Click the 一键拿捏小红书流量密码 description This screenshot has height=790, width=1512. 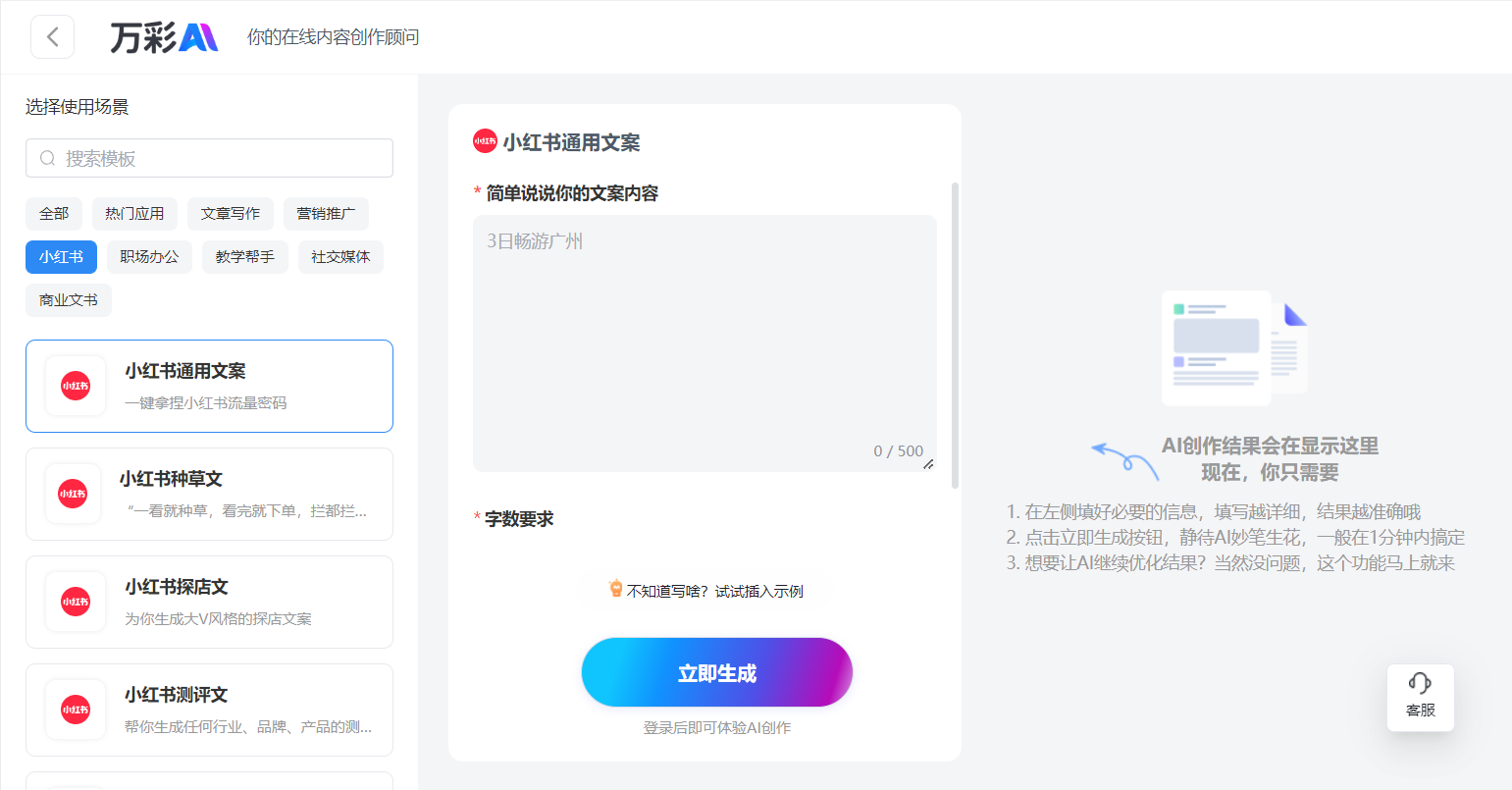click(x=206, y=402)
